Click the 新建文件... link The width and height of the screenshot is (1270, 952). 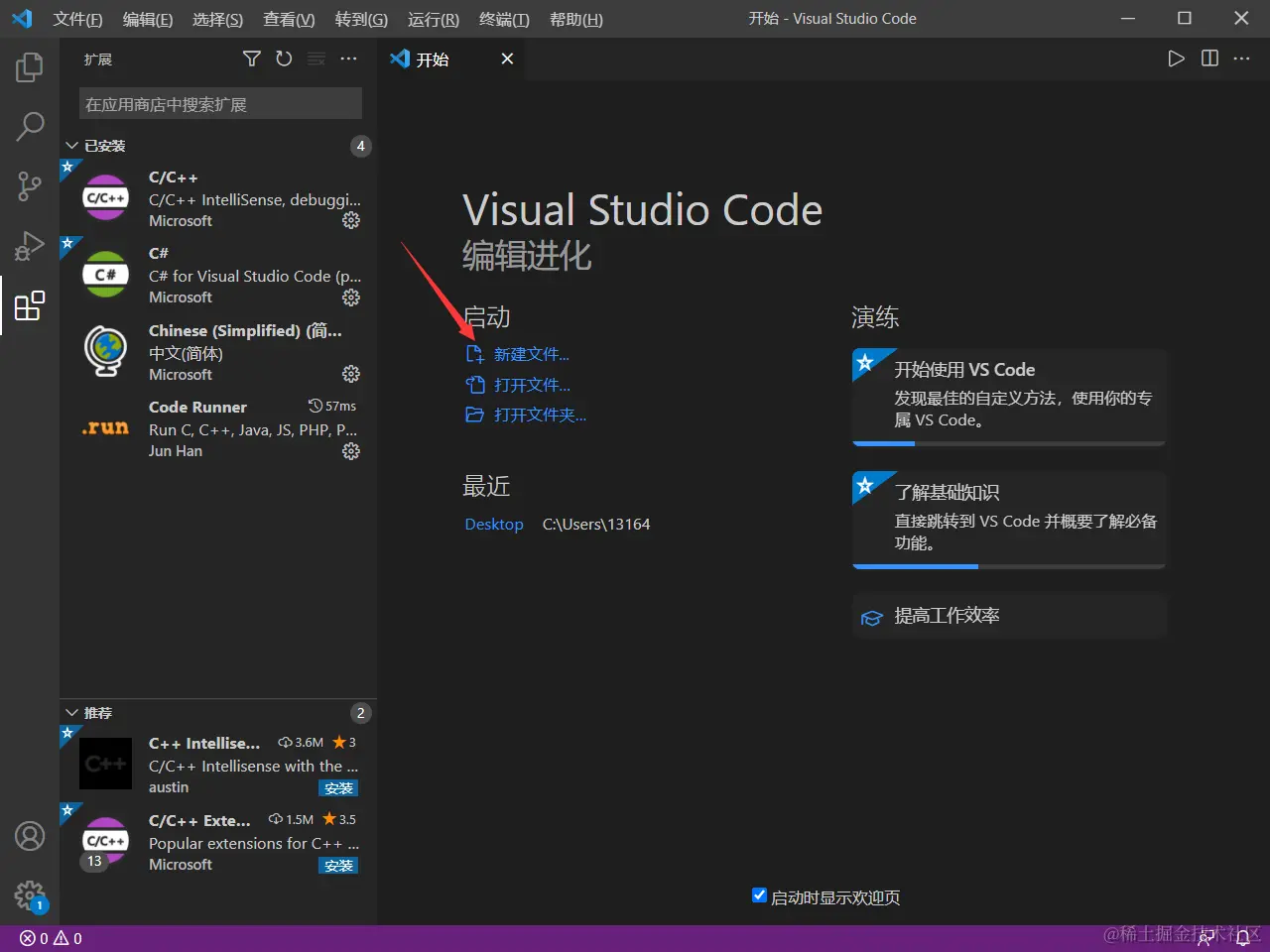click(x=518, y=355)
